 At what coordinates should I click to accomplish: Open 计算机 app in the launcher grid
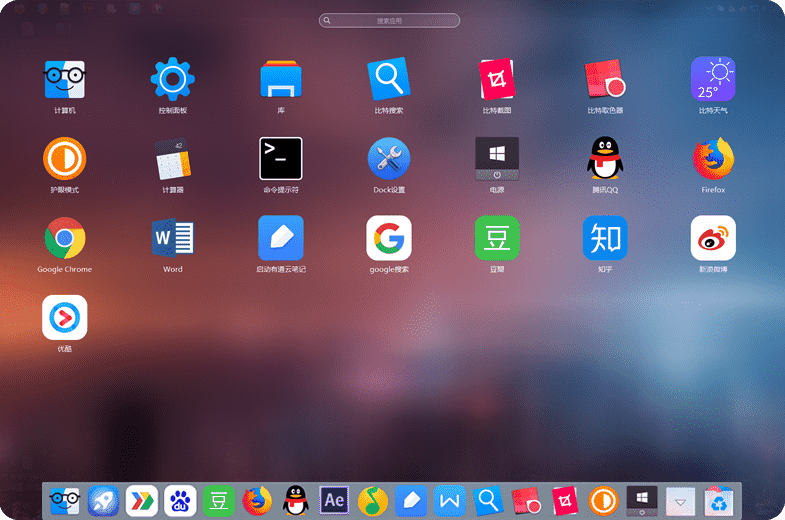point(65,80)
